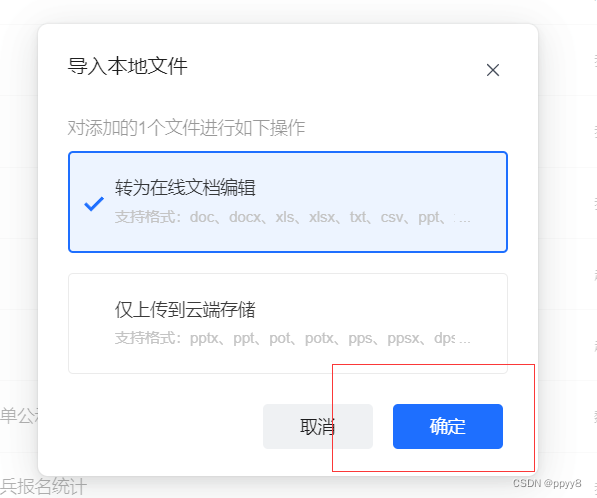
Task: Click the 单公 item behind the dialog
Action: (19, 415)
